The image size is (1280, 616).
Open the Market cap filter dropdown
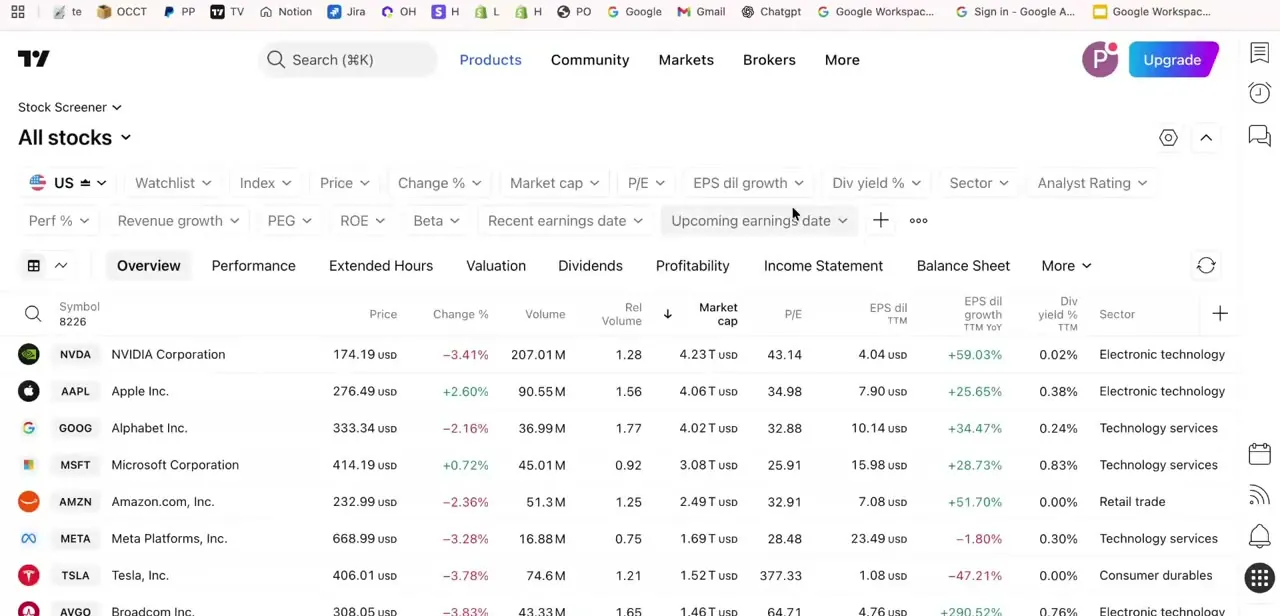pos(554,183)
